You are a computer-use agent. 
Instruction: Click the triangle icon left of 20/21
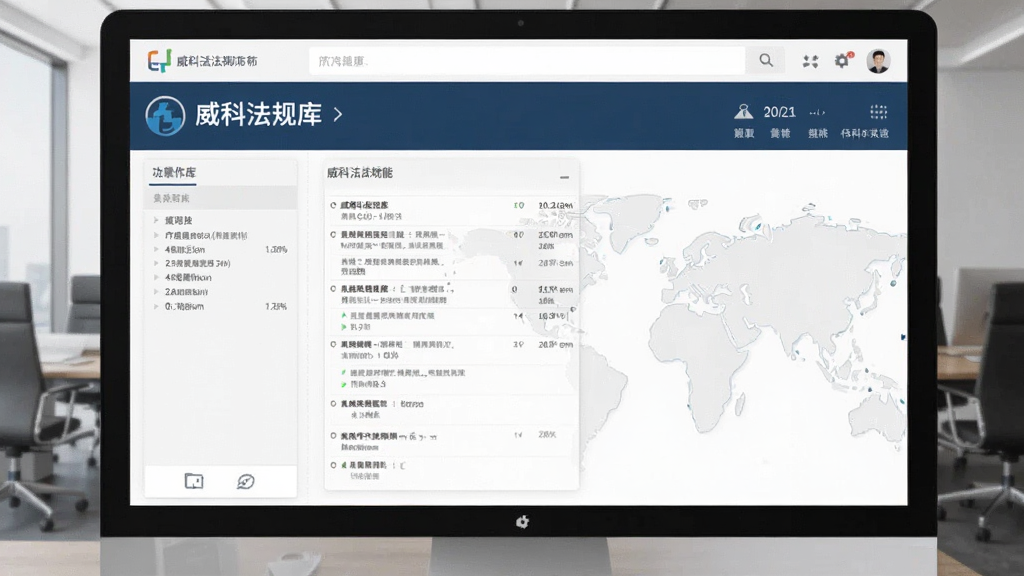(743, 112)
